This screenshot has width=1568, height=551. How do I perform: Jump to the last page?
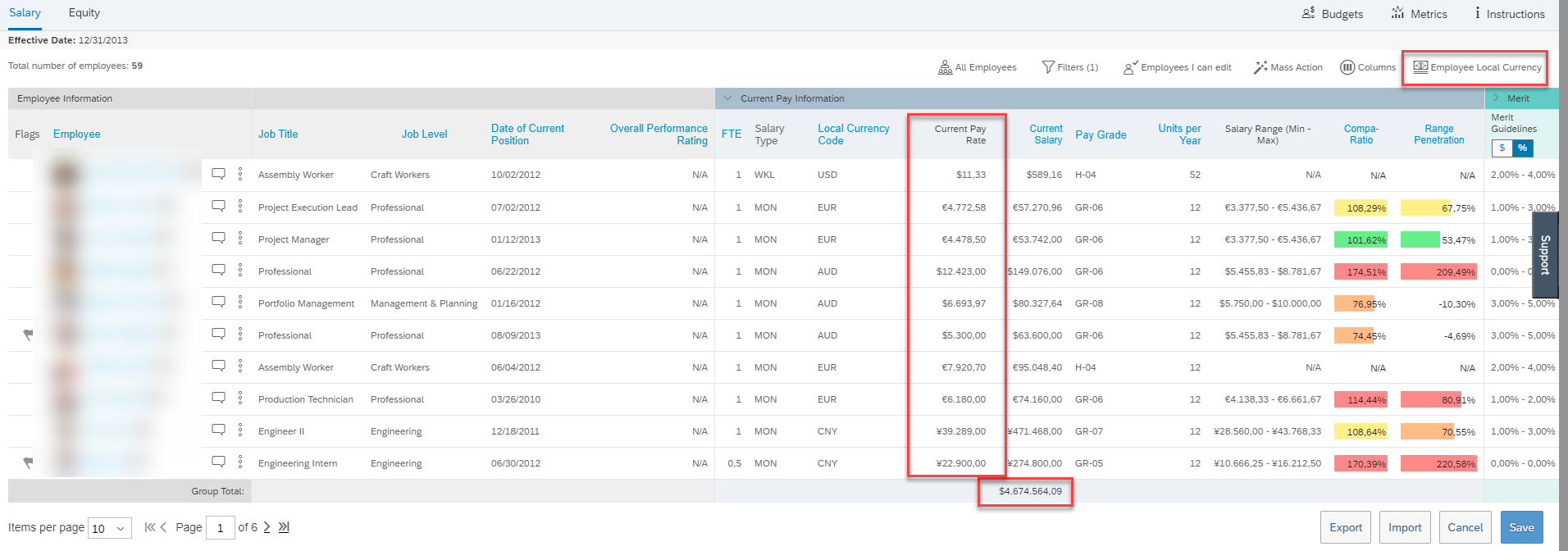(284, 527)
